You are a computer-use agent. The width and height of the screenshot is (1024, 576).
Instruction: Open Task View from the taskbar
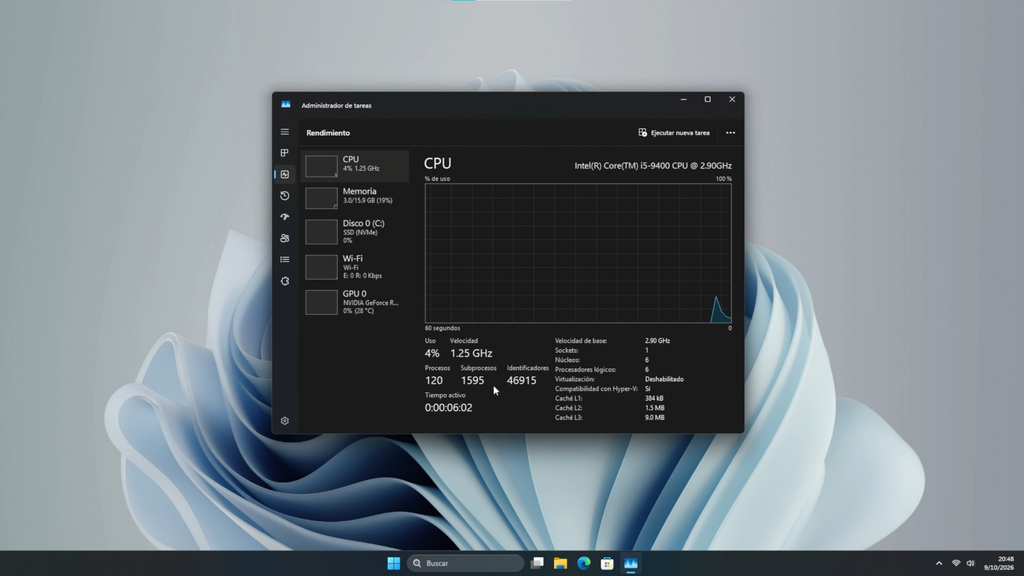point(537,563)
